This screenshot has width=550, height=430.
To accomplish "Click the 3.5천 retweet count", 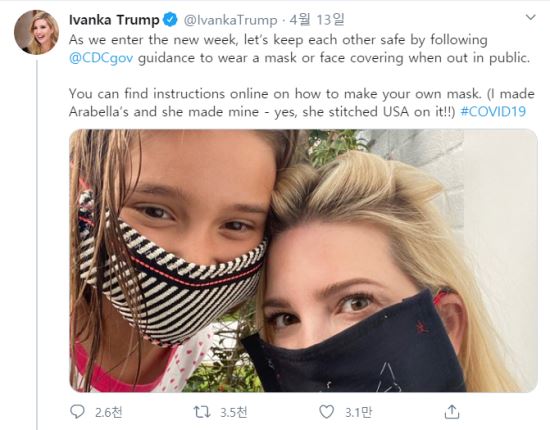I will [x=234, y=412].
